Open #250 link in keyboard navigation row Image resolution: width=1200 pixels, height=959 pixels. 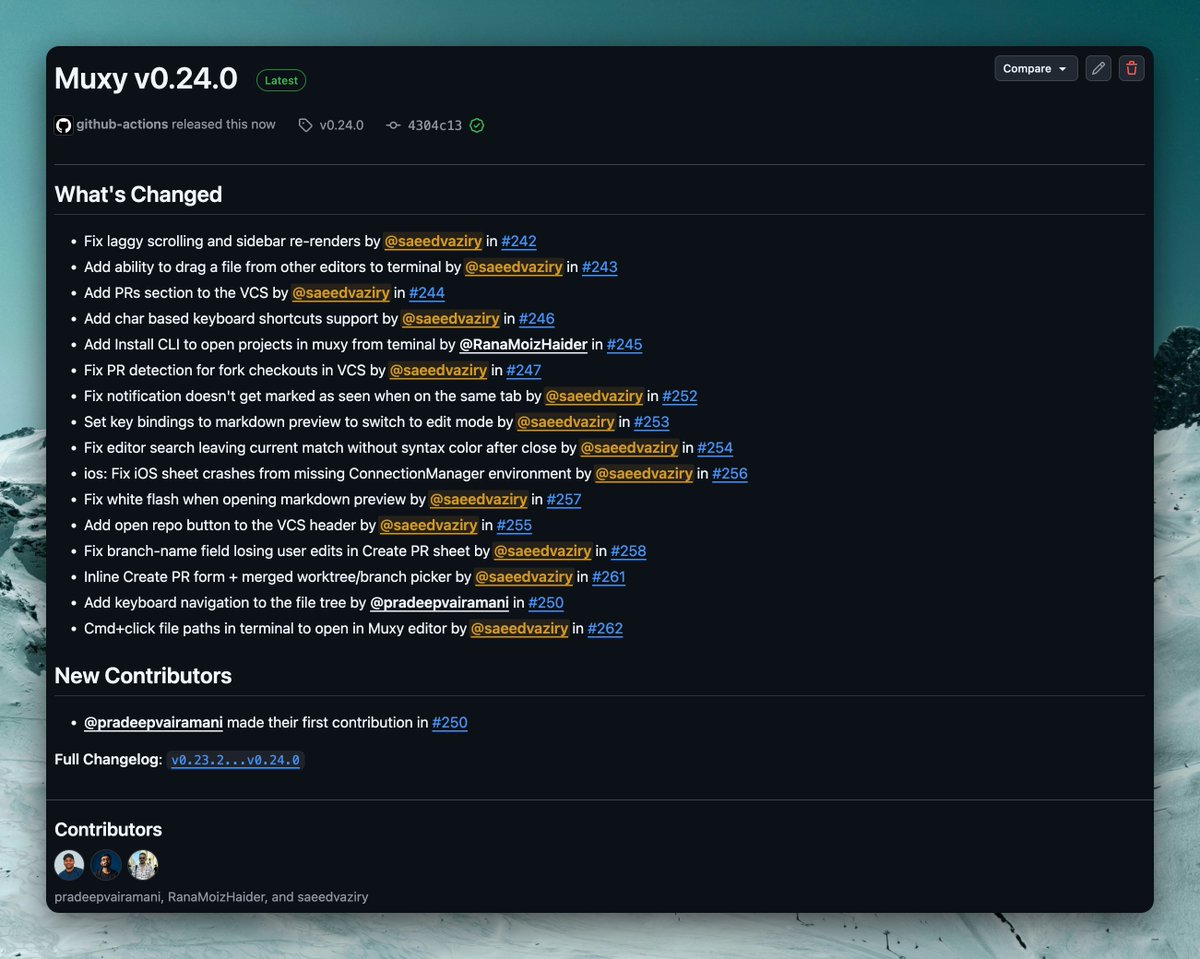(546, 603)
